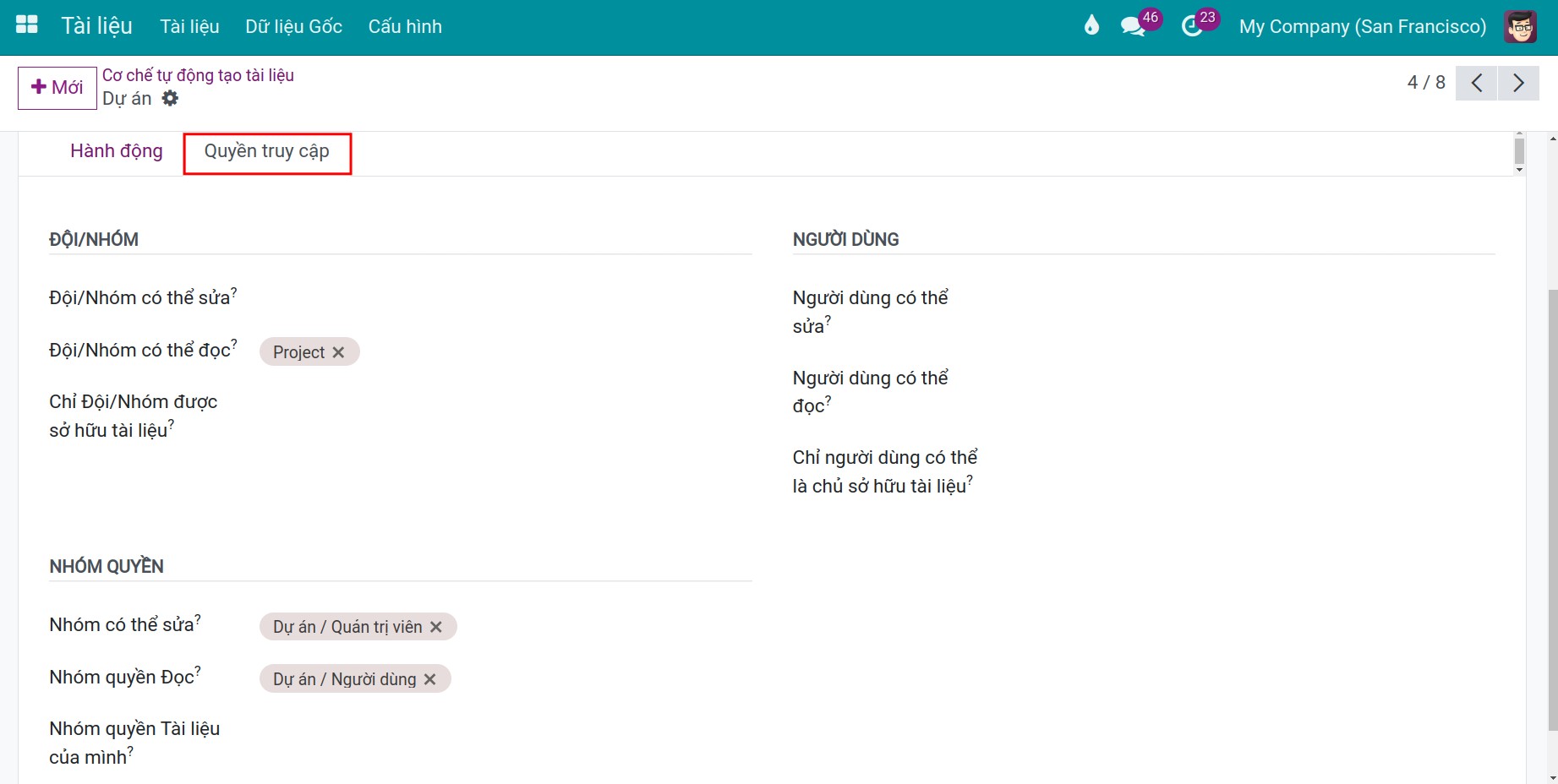Open the gear actions menu beside Dự án
This screenshot has width=1558, height=784.
tap(170, 98)
